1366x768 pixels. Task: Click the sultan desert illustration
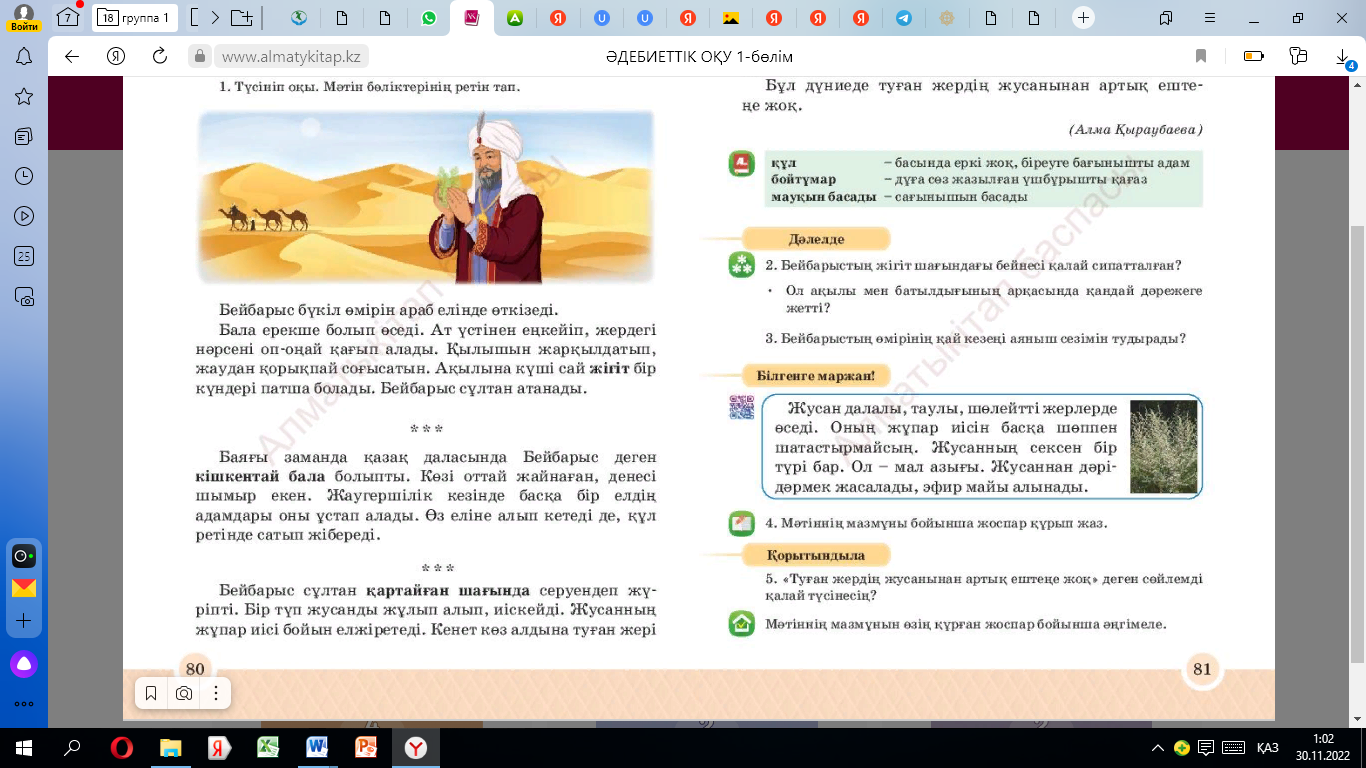pyautogui.click(x=426, y=195)
